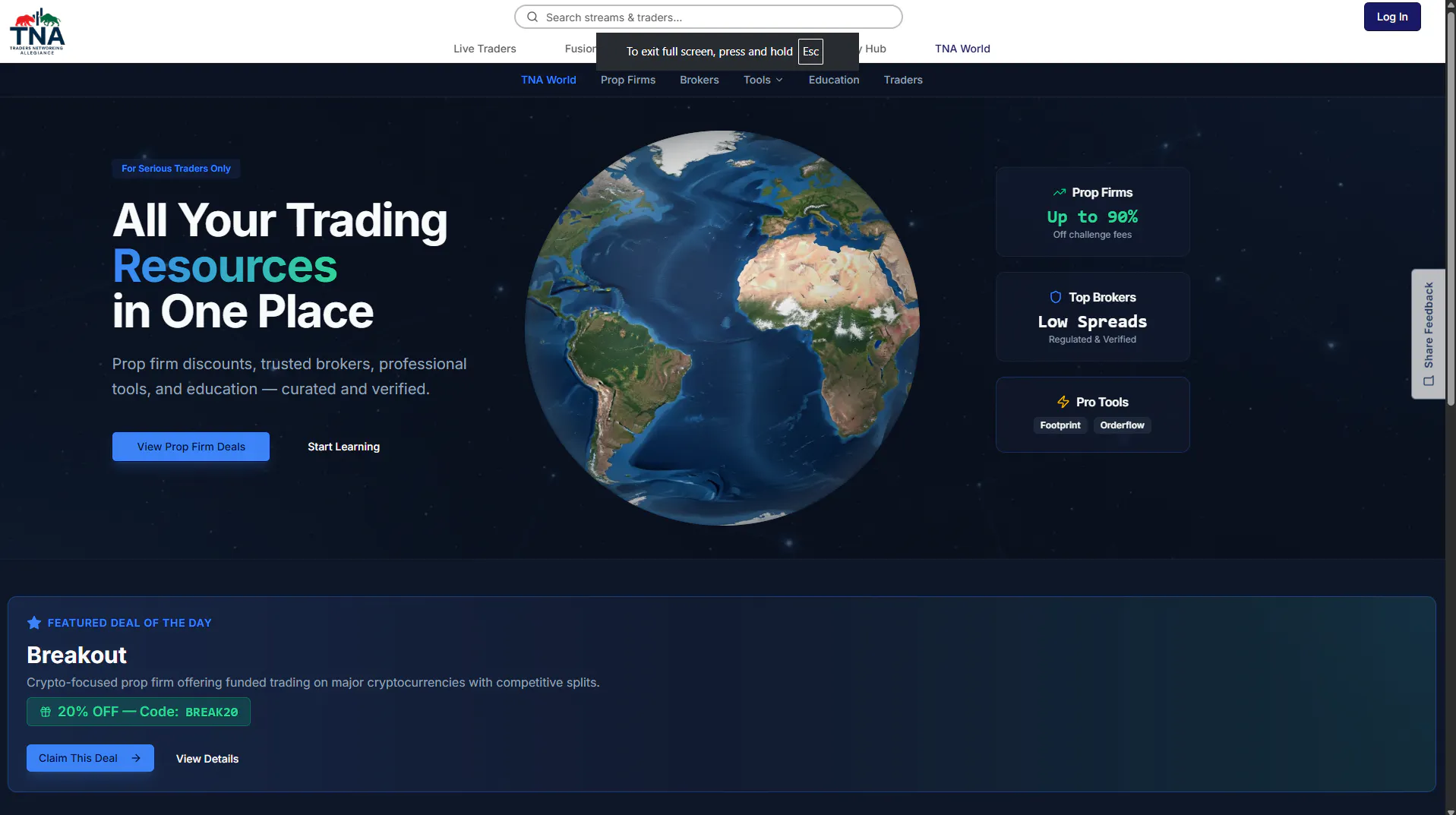The image size is (1456, 815).
Task: Click the Pro Tools lightning bolt icon
Action: [x=1063, y=403]
